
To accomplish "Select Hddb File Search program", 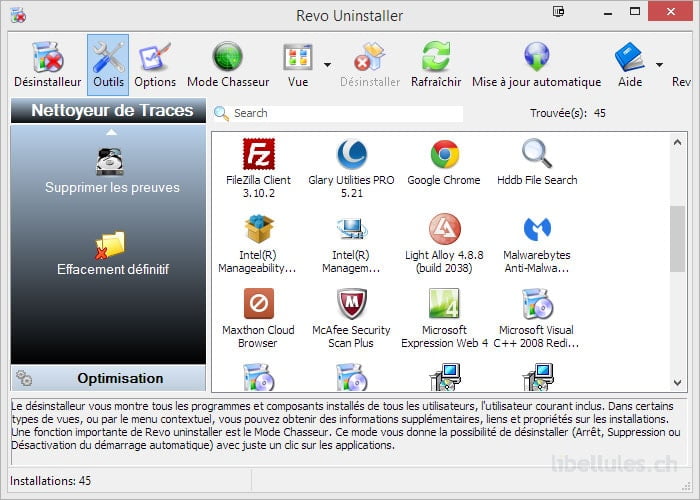I will pyautogui.click(x=537, y=162).
